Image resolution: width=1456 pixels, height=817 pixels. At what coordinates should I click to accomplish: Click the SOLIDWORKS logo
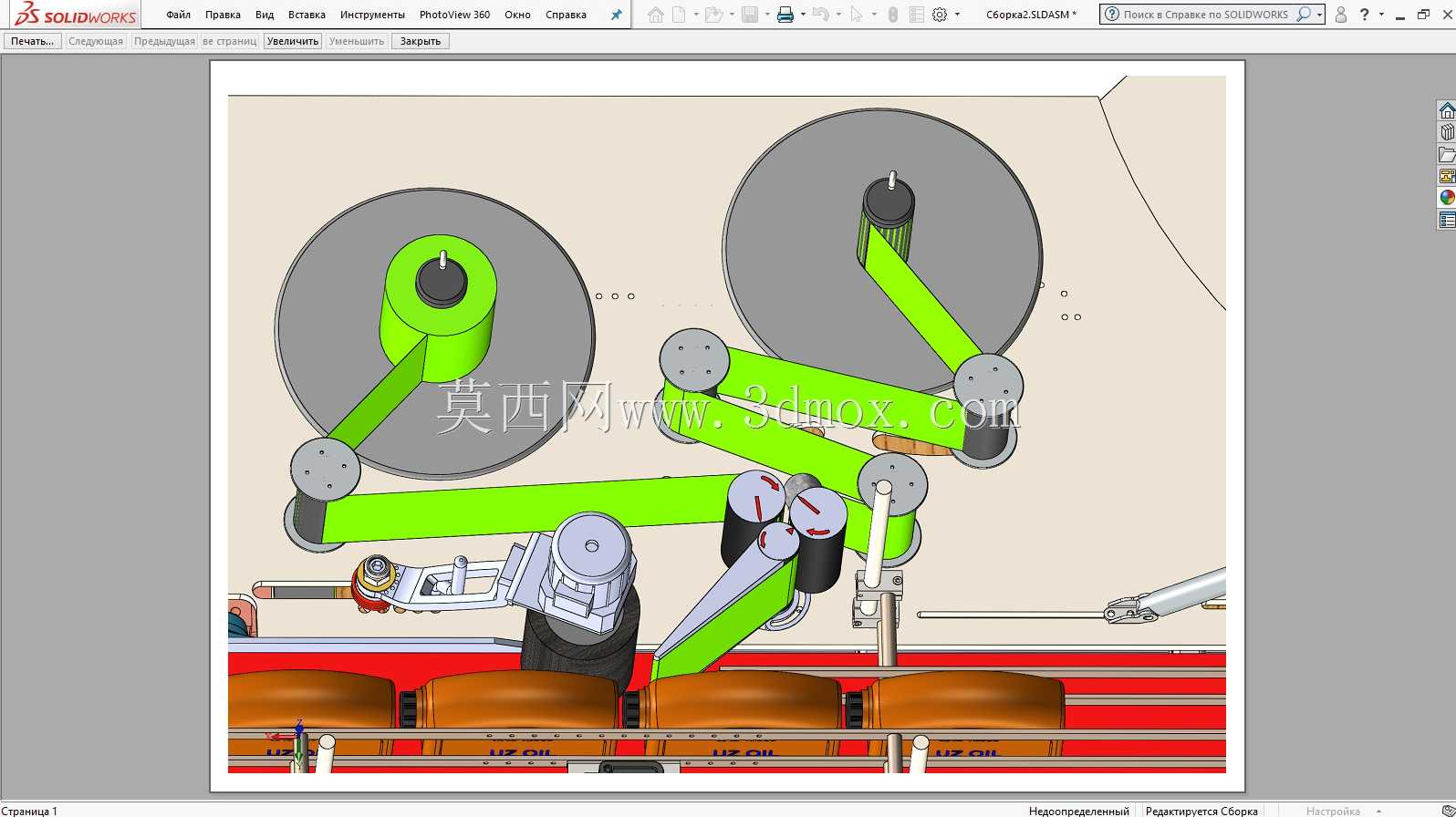[76, 14]
